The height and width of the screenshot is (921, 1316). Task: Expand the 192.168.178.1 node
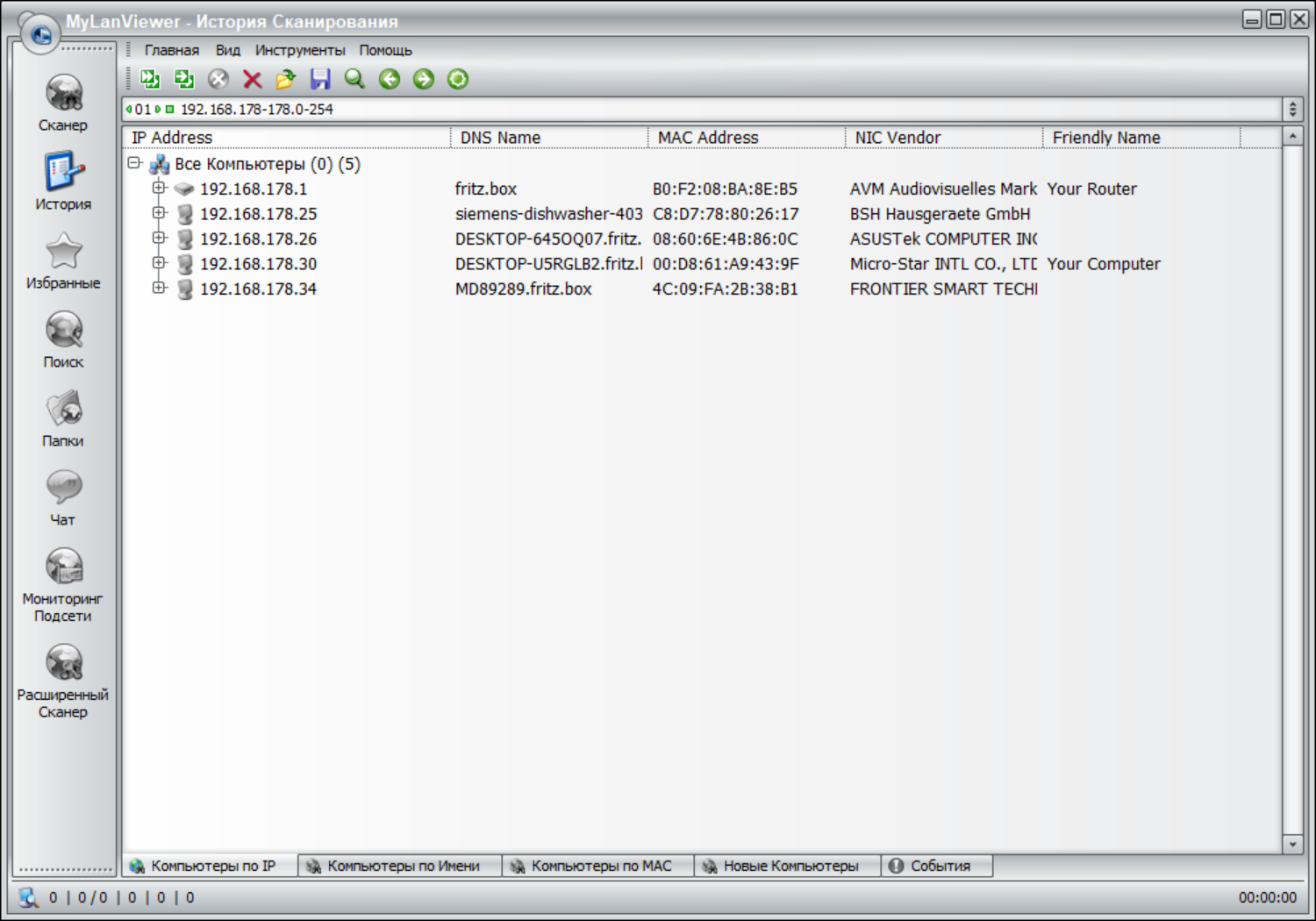coord(159,188)
